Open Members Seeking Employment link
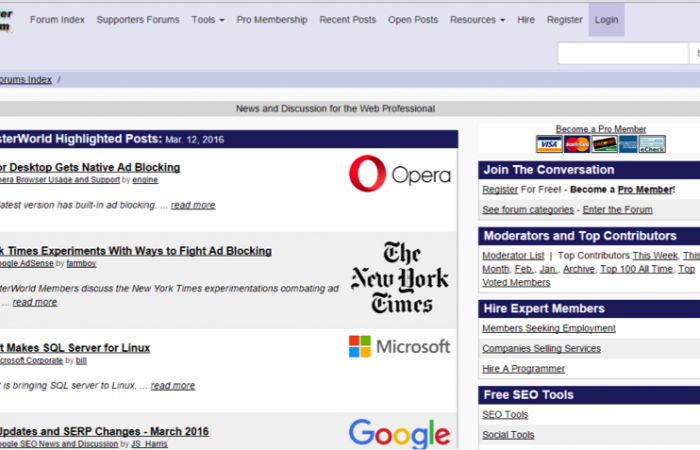Image resolution: width=700 pixels, height=450 pixels. click(x=549, y=328)
